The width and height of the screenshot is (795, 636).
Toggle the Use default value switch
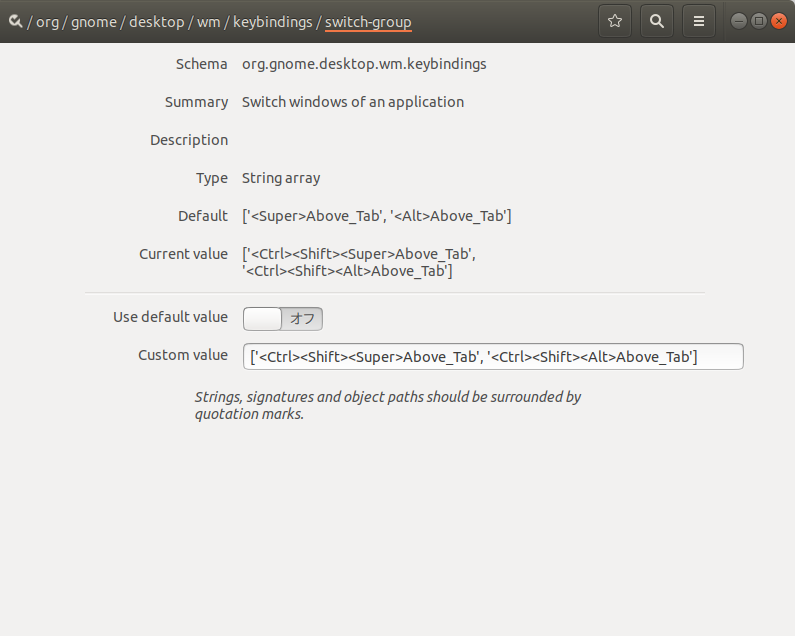pos(283,319)
